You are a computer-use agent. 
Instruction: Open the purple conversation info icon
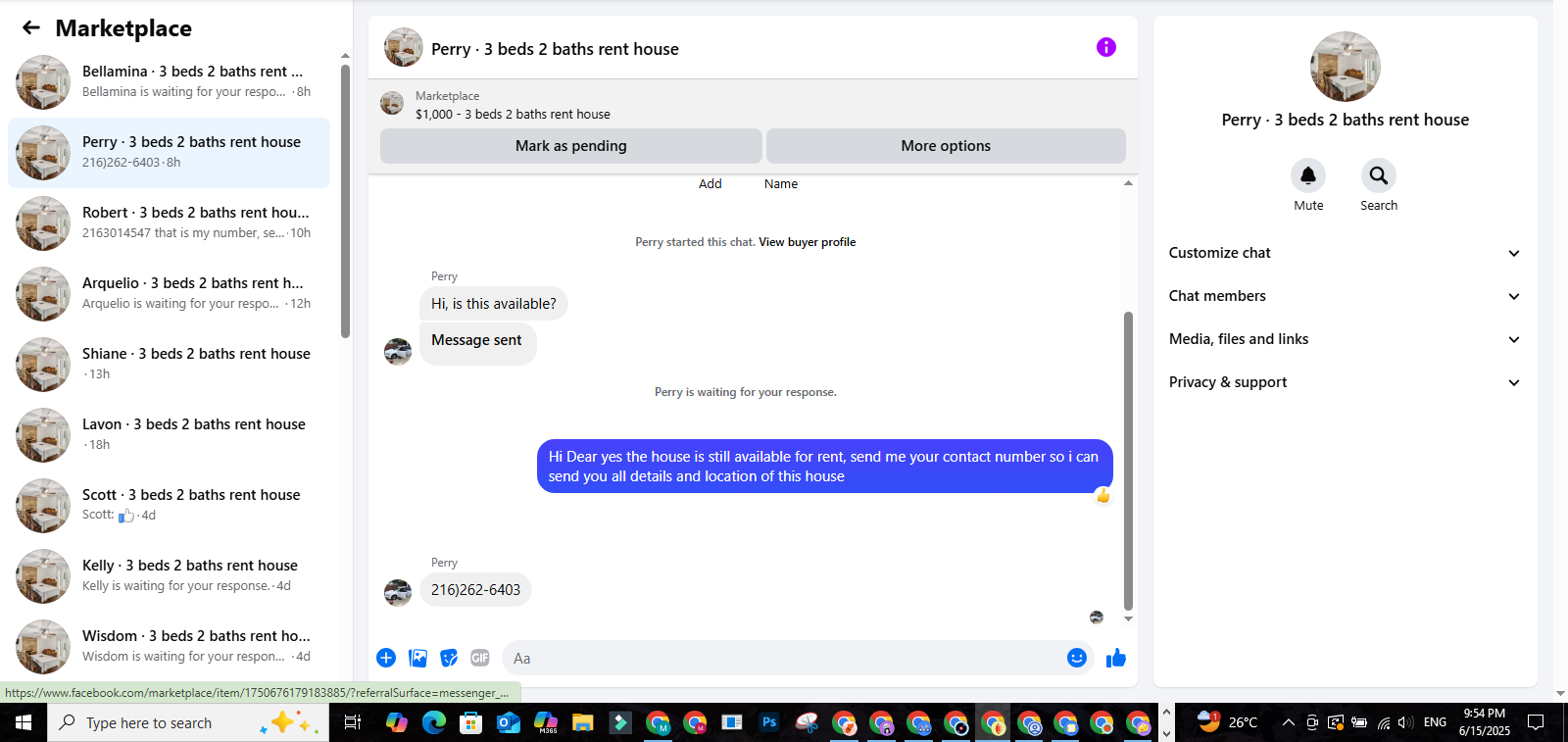(1106, 47)
